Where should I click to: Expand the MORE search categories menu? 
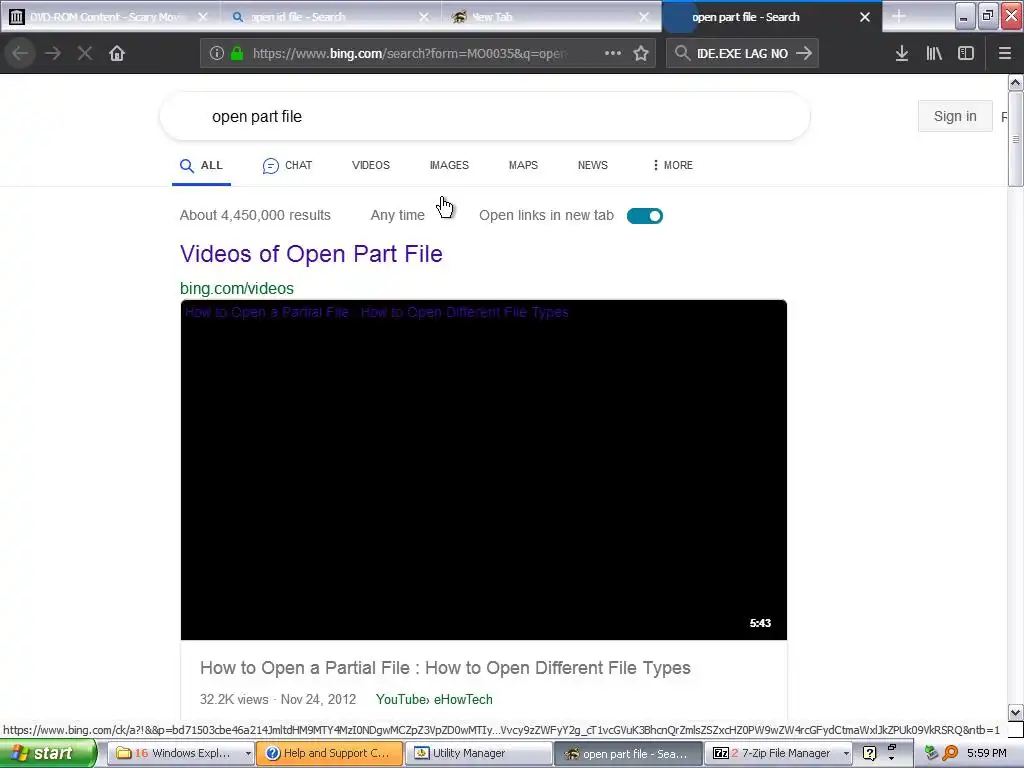(x=673, y=165)
